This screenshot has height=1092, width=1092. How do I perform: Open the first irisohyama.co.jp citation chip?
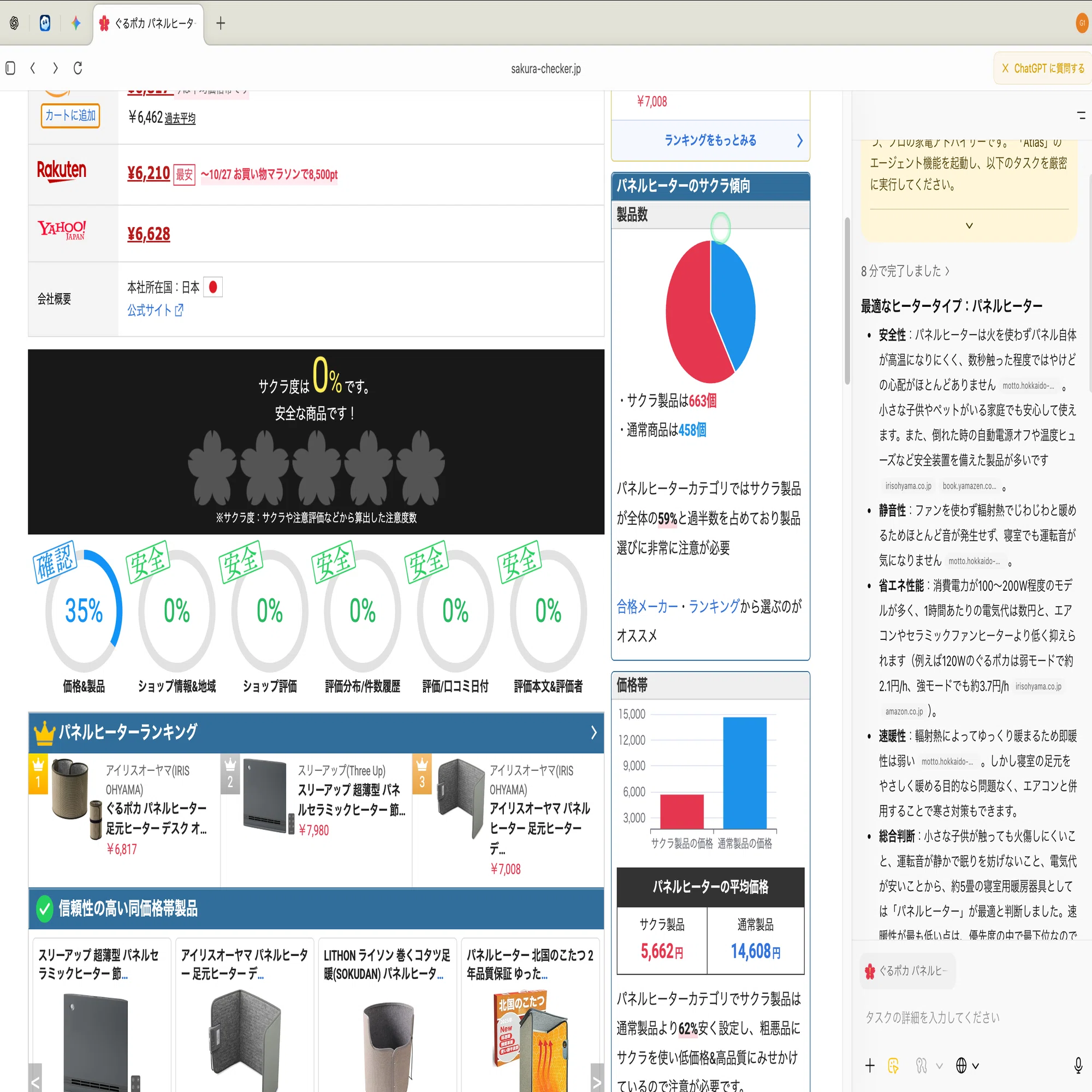[x=908, y=486]
